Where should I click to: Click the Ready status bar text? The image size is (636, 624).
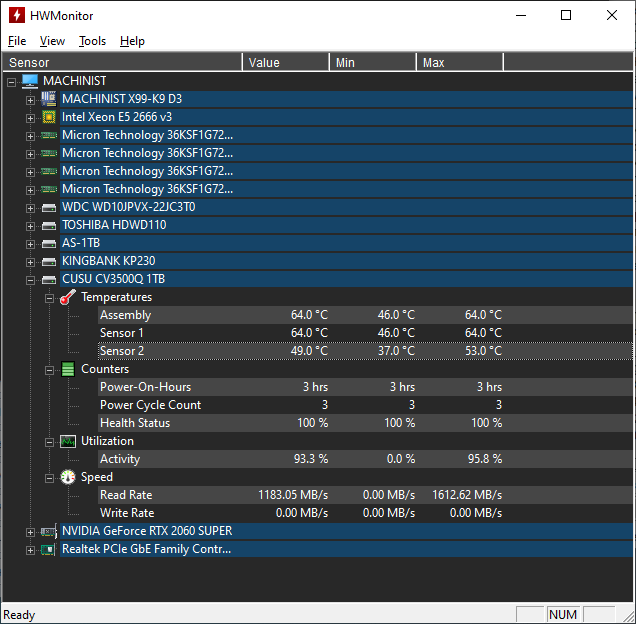[x=19, y=615]
